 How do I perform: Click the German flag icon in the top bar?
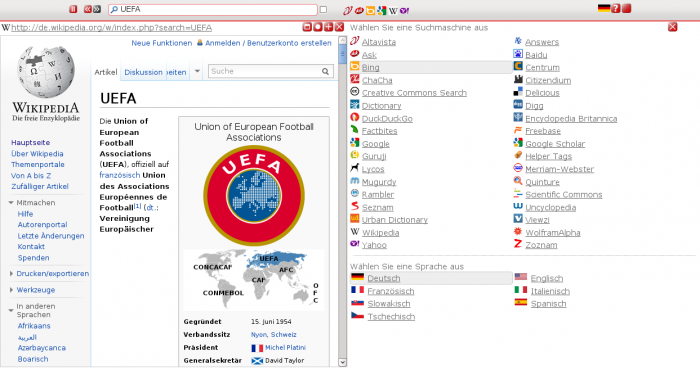(604, 8)
